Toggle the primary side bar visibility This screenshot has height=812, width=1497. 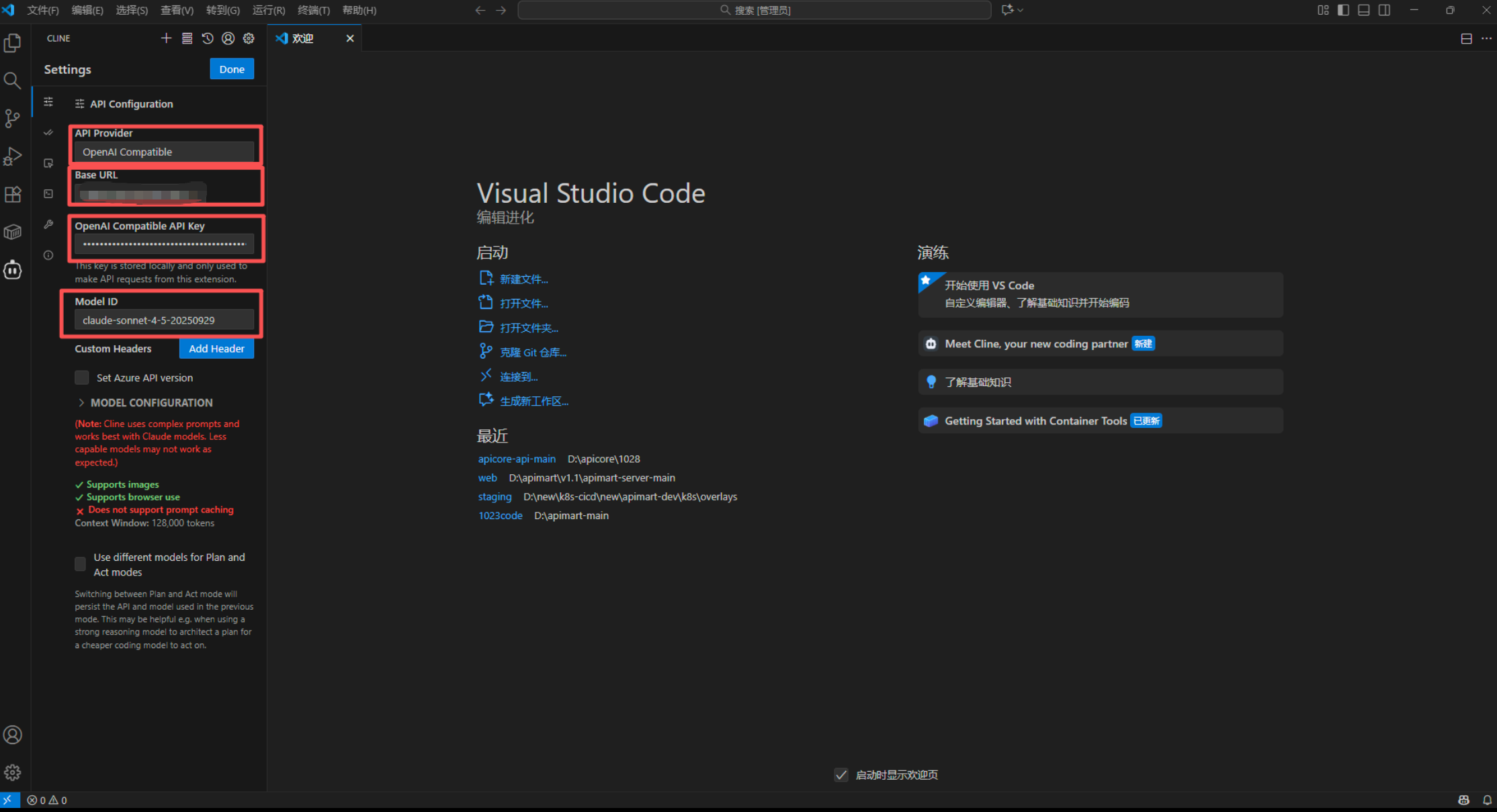click(x=1343, y=10)
